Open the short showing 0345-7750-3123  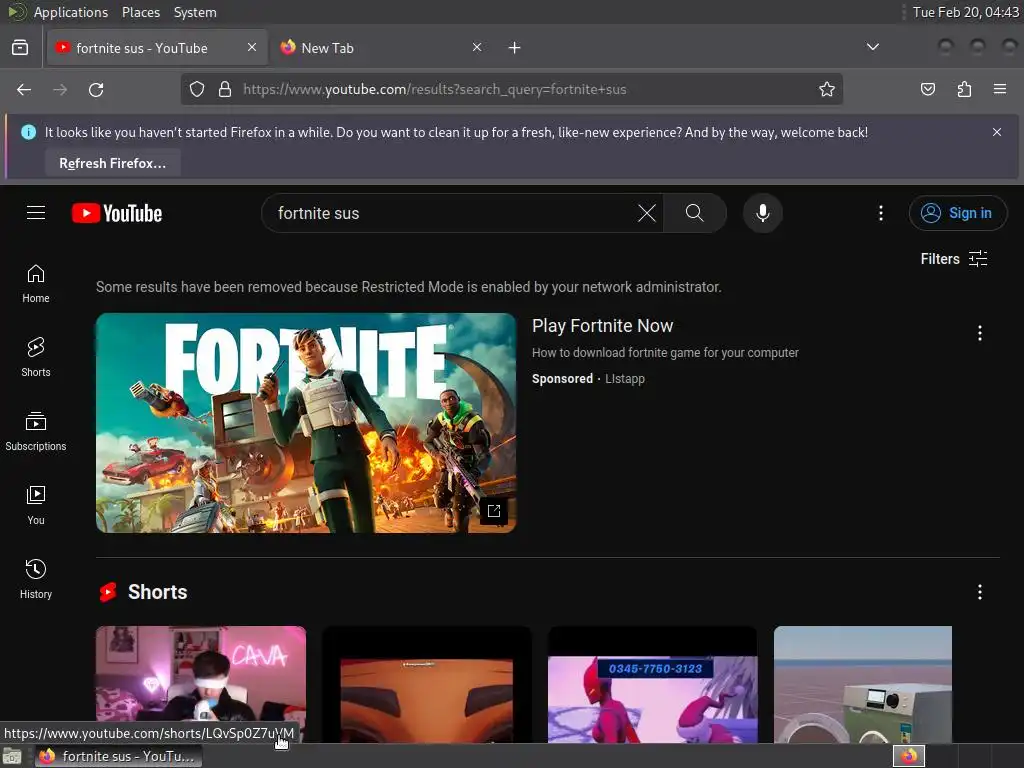click(652, 684)
